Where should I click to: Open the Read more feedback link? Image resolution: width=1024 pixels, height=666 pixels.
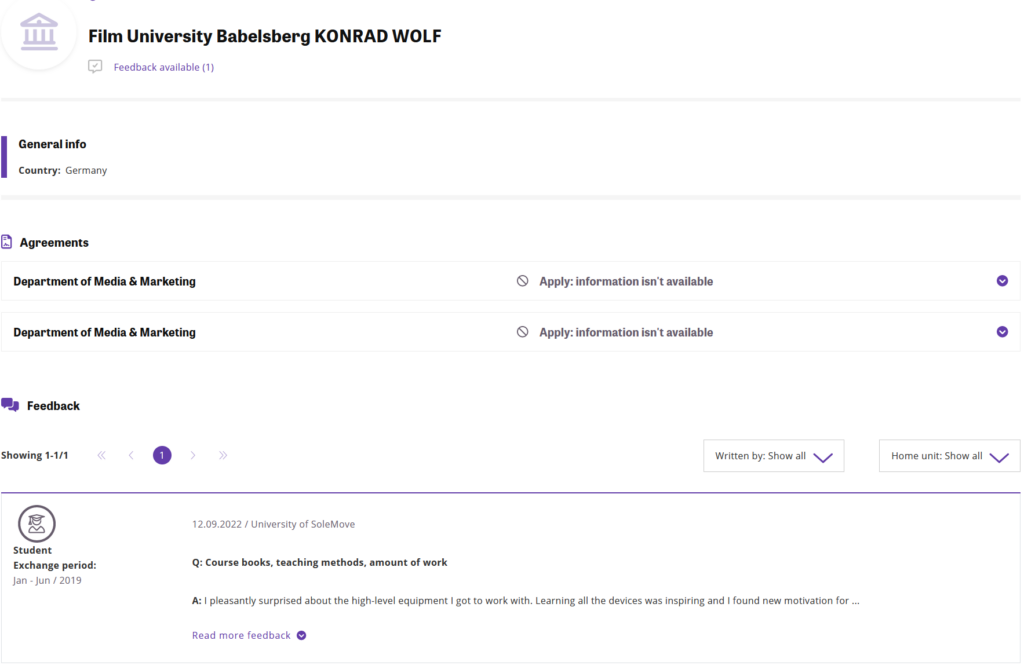pyautogui.click(x=241, y=635)
